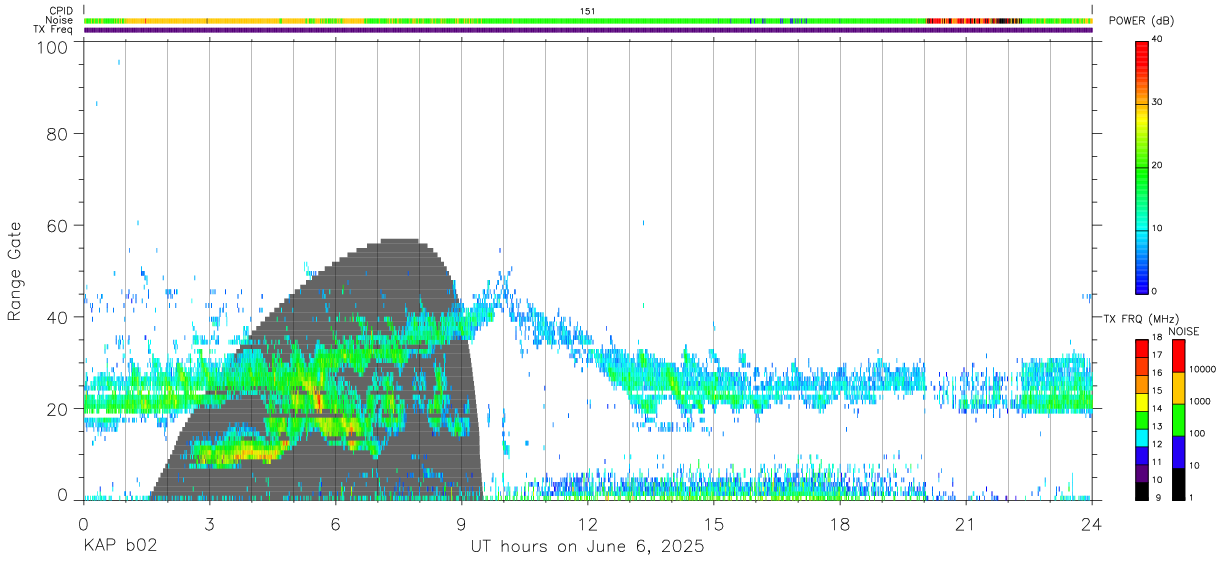Click the red segment of the NOISE scale
1228x567 pixels.
1178,355
